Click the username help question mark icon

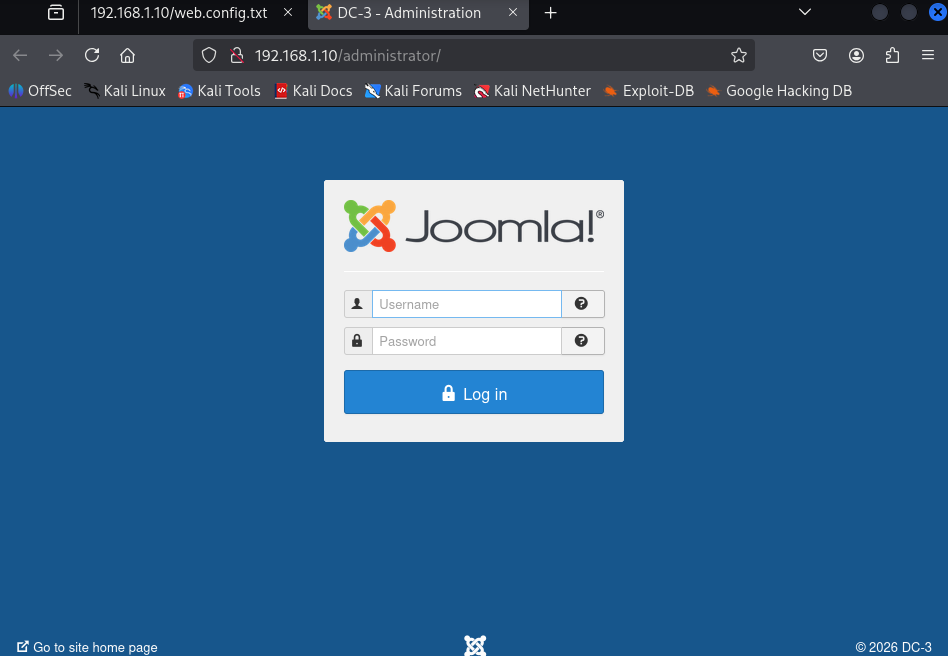[581, 304]
